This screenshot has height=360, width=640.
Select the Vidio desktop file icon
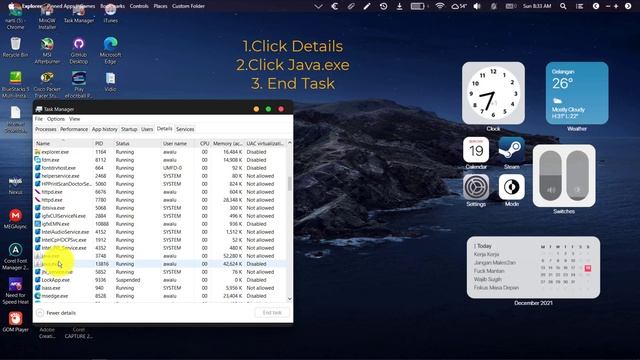click(111, 81)
